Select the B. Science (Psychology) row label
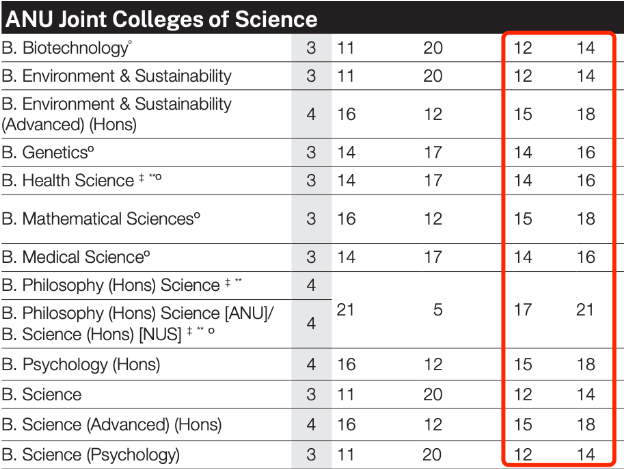The width and height of the screenshot is (633, 469). pos(90,455)
